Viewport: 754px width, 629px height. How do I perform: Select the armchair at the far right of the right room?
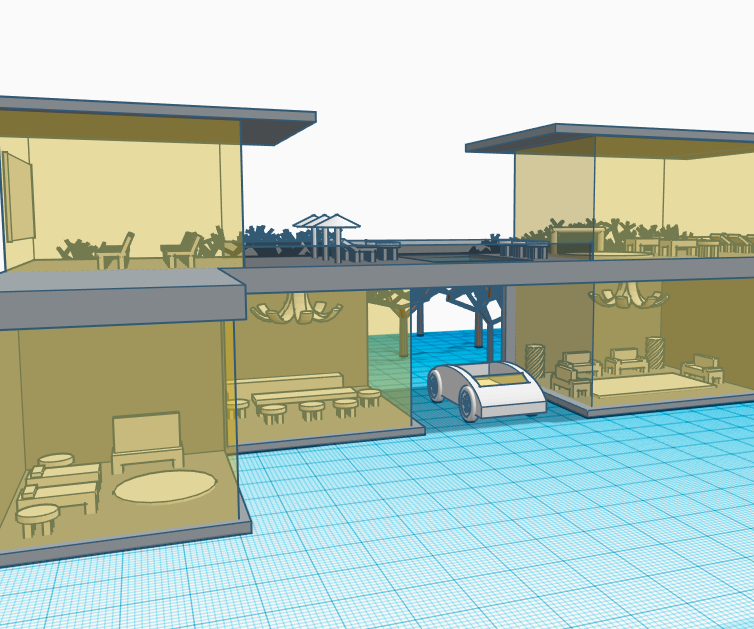click(x=702, y=368)
